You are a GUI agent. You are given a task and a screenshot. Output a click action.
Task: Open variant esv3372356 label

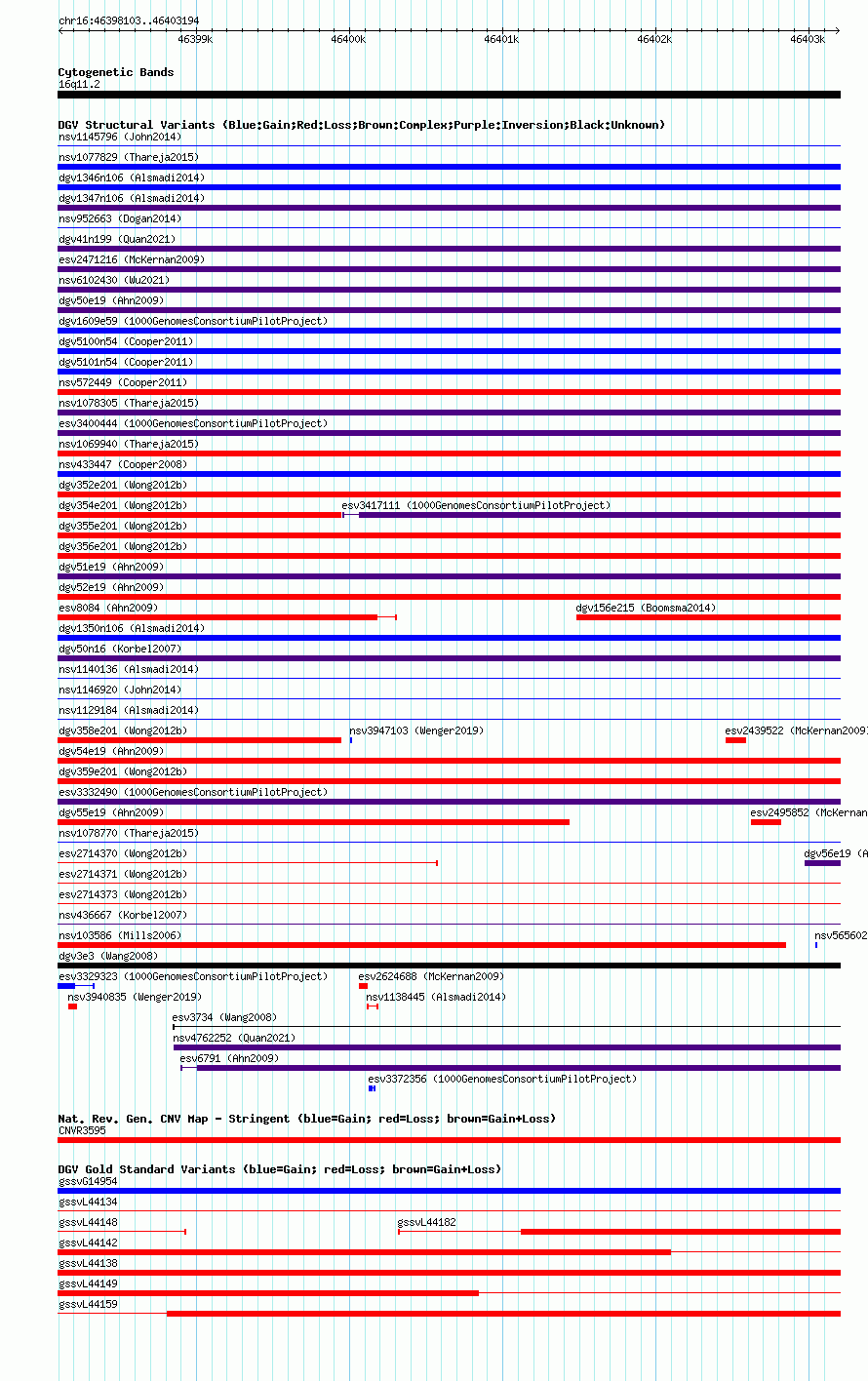click(x=502, y=1079)
